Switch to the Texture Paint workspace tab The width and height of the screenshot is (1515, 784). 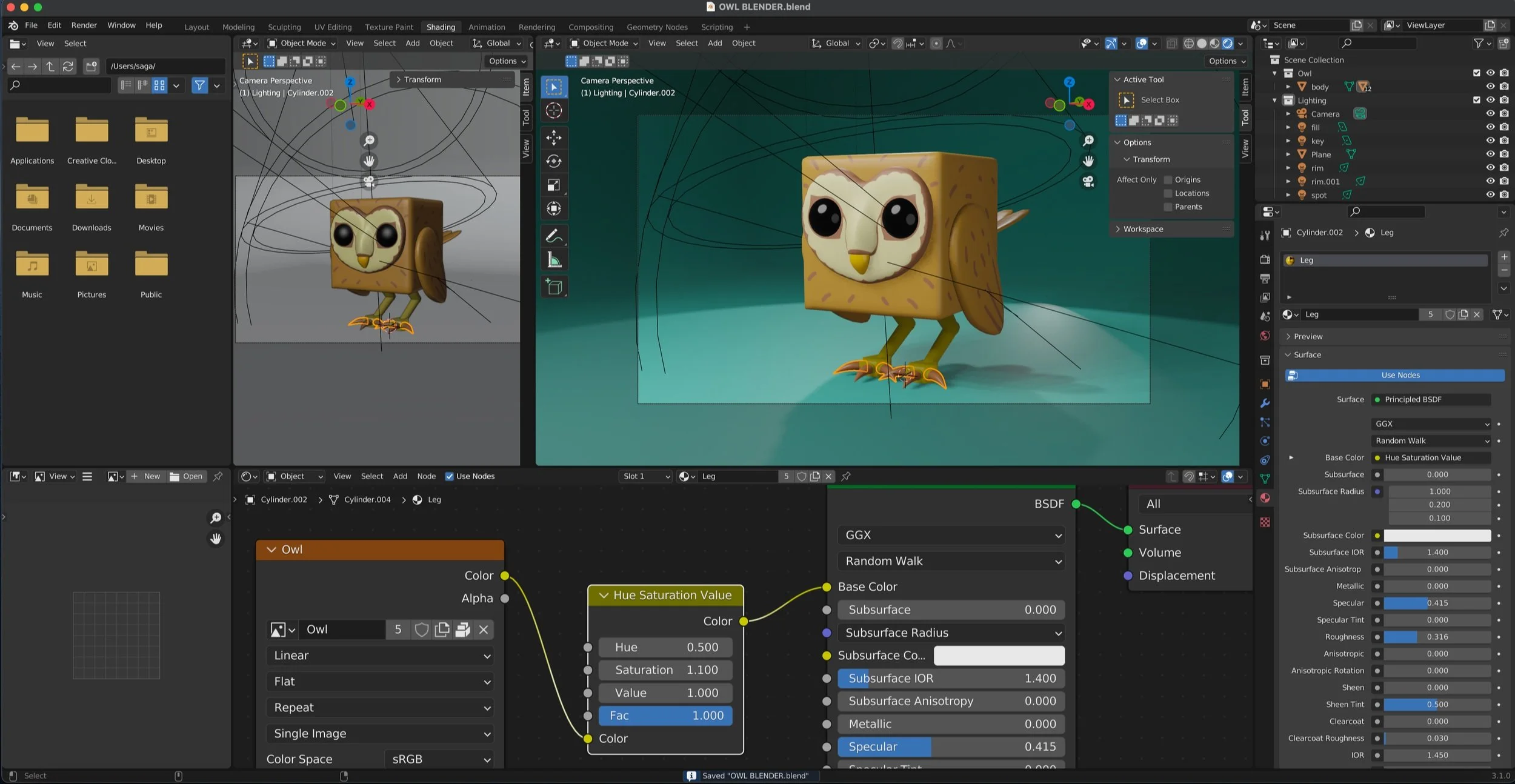pos(388,27)
